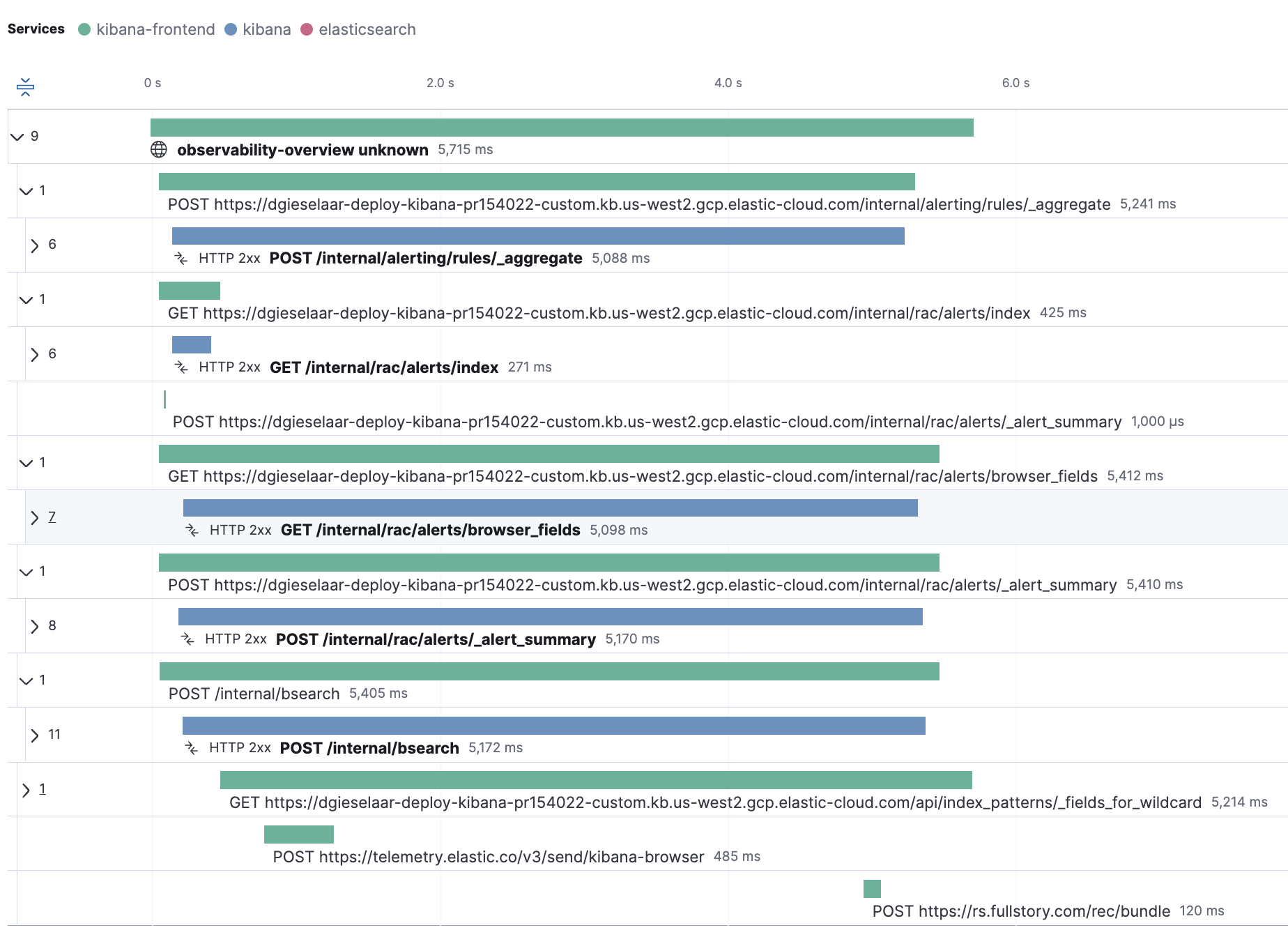The width and height of the screenshot is (1288, 930).
Task: Click the merge icon beside POST /internal/bsearch
Action: [x=192, y=747]
